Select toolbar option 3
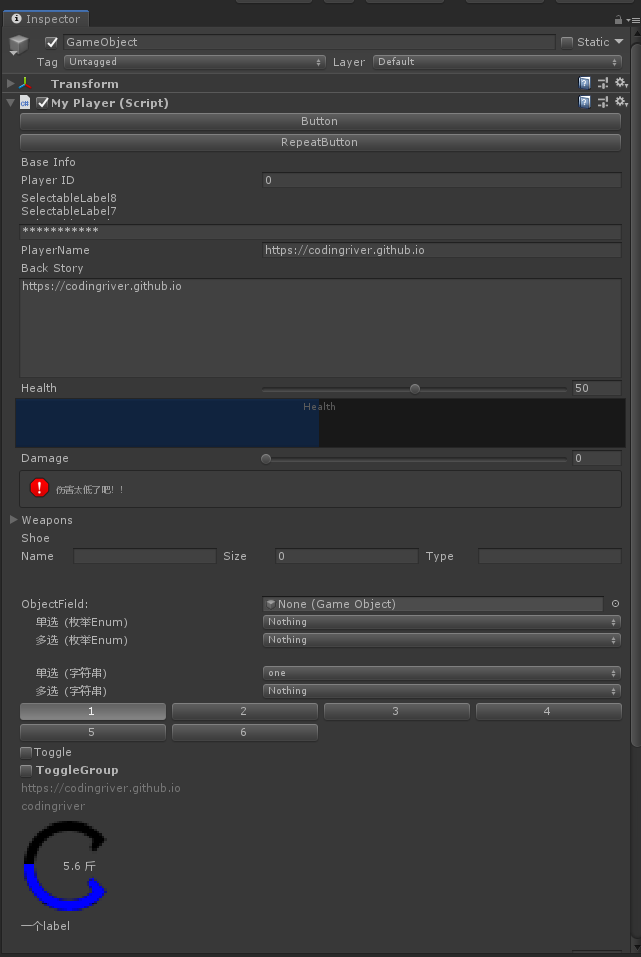Image resolution: width=641 pixels, height=957 pixels. pyautogui.click(x=397, y=711)
